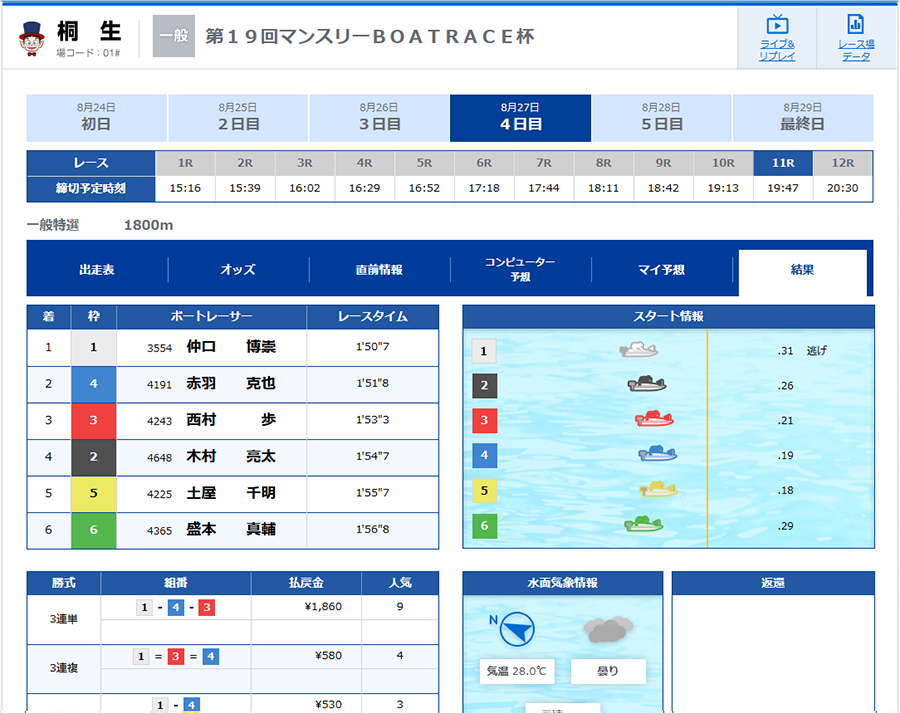
Task: Open the レース場データ icon link
Action: pyautogui.click(x=855, y=38)
